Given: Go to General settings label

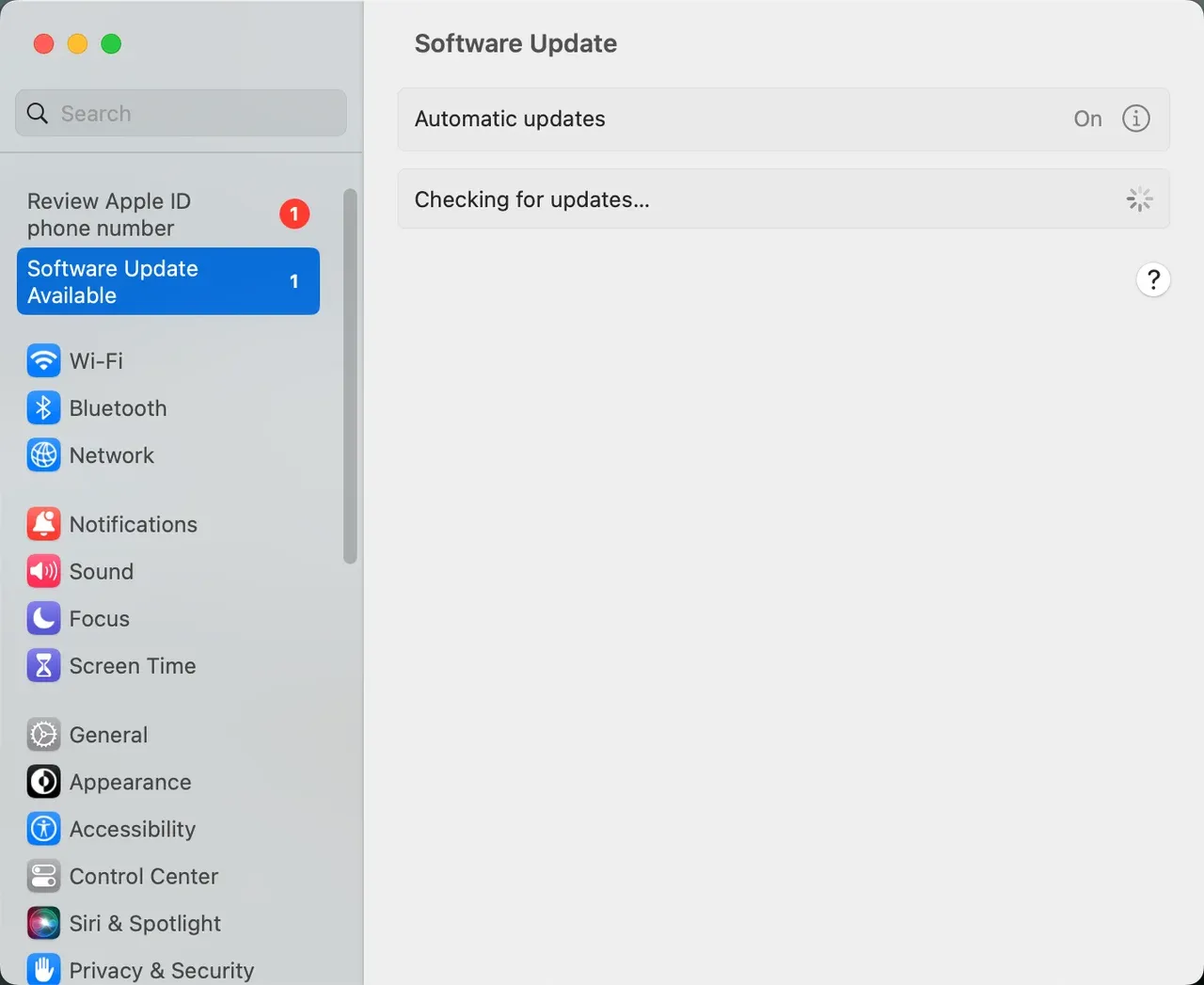Looking at the screenshot, I should click(x=108, y=735).
